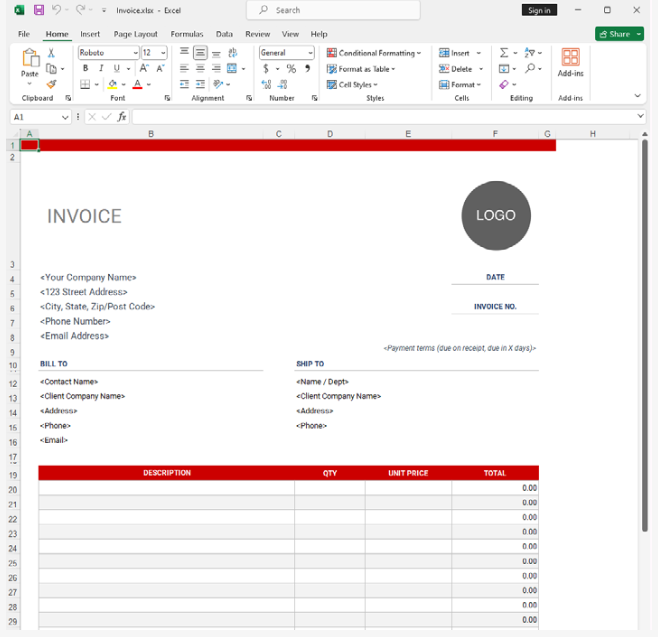This screenshot has width=658, height=637.
Task: Toggle Wrap Text in Alignment group
Action: tap(233, 53)
